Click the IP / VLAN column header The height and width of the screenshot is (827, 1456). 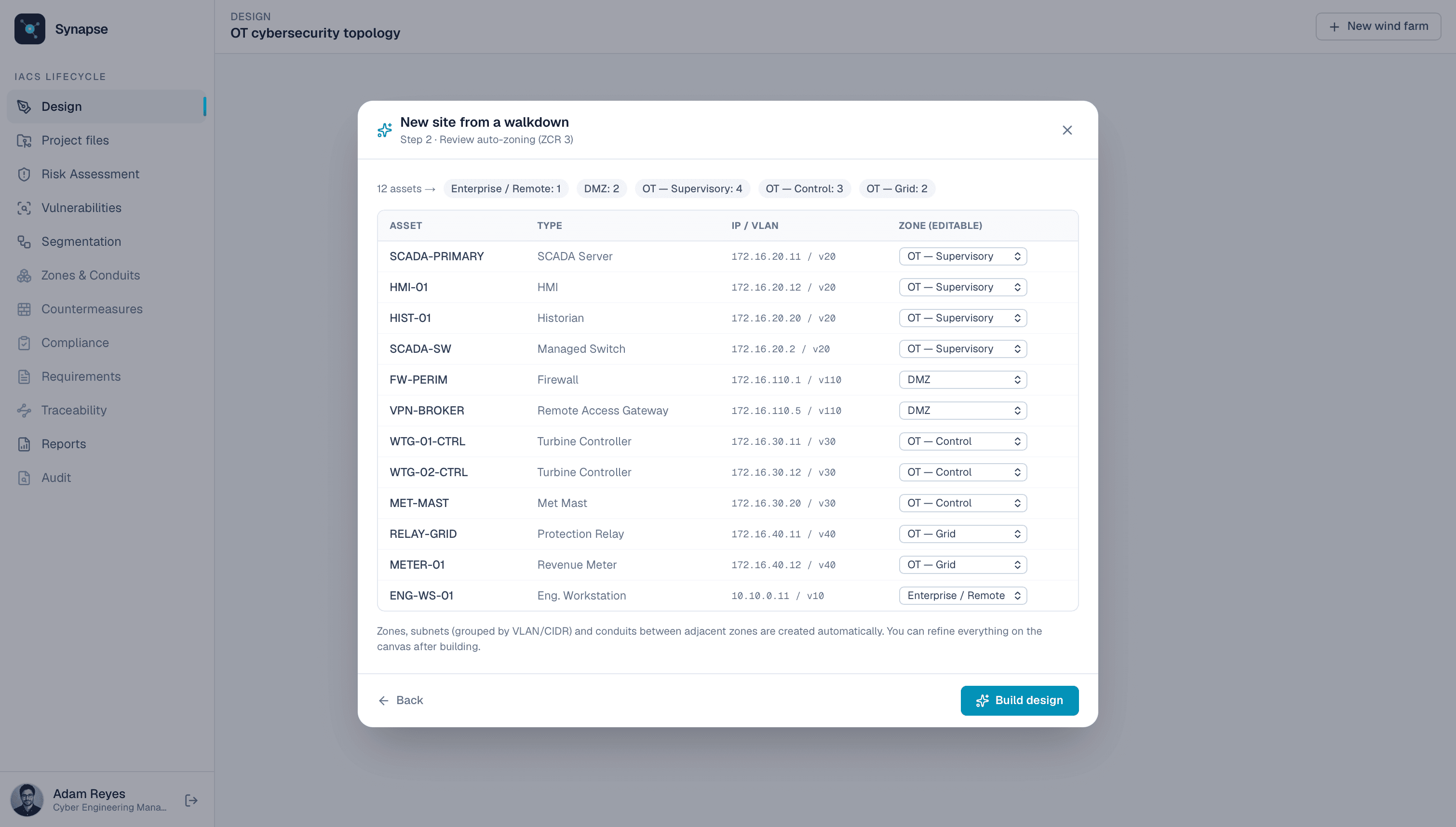click(x=755, y=226)
